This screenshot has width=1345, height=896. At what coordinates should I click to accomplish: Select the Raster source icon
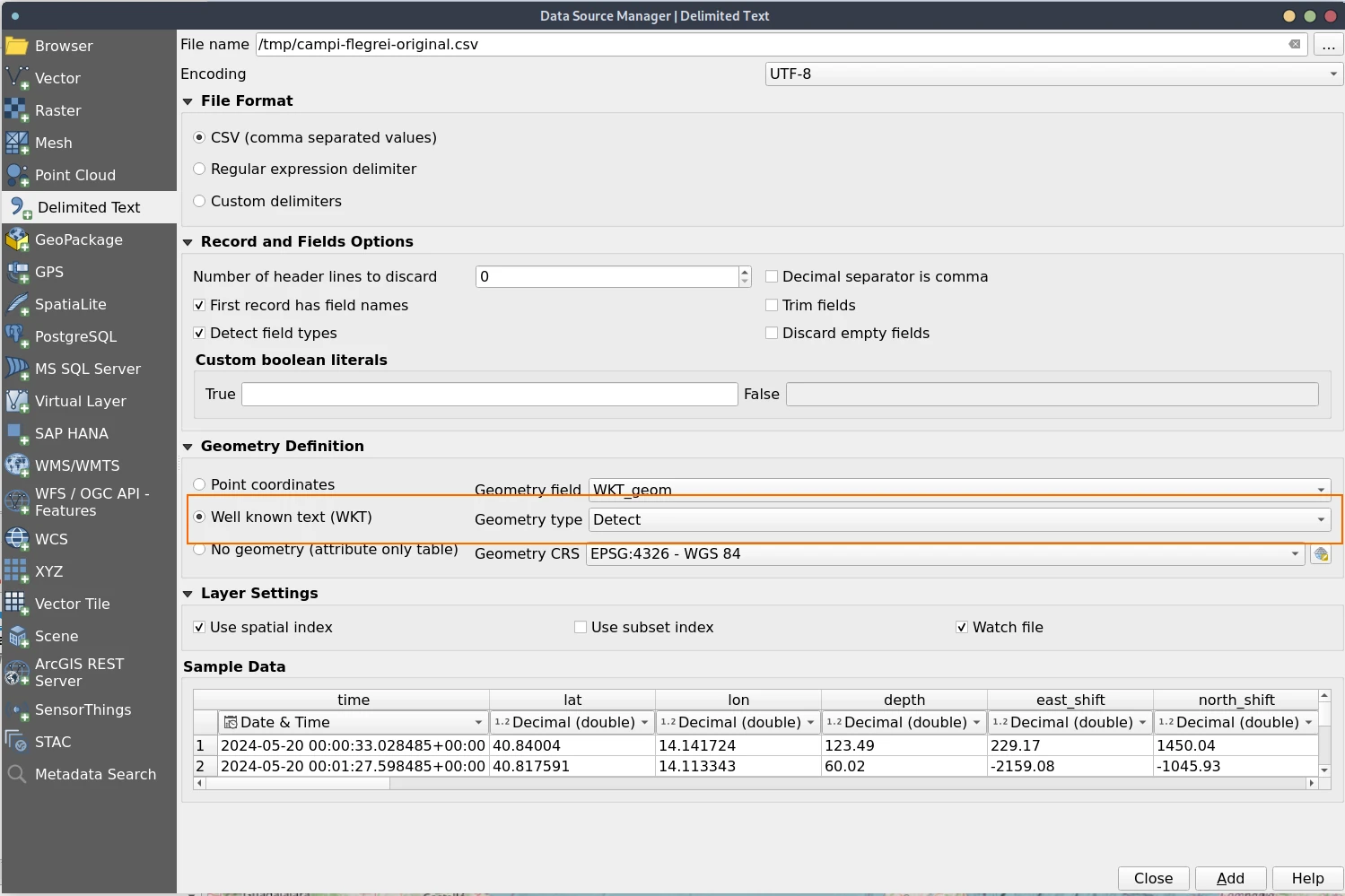17,110
